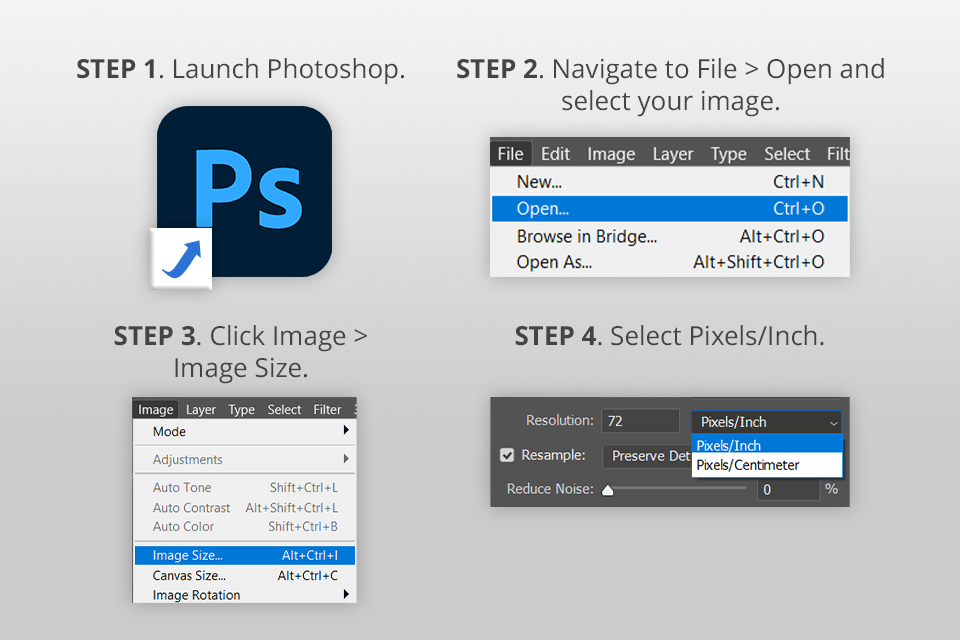Expand the Mode submenu
The image size is (960, 640).
click(244, 431)
